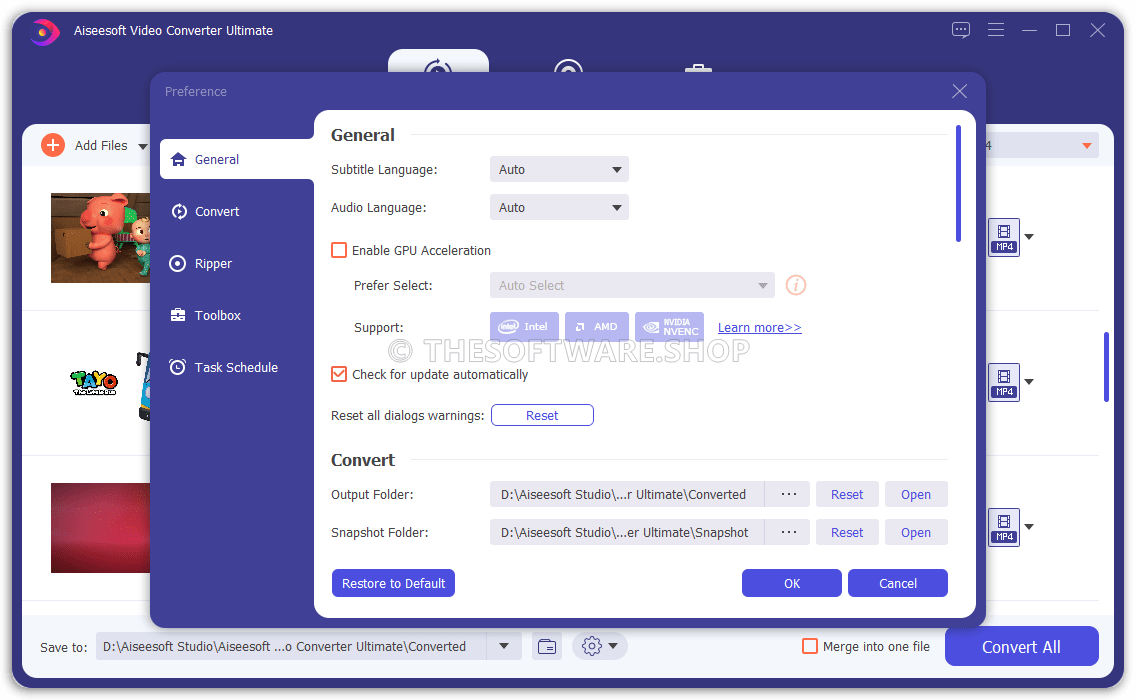Click MP4 format icon for the pig video
Image resolution: width=1136 pixels, height=700 pixels.
[1004, 237]
